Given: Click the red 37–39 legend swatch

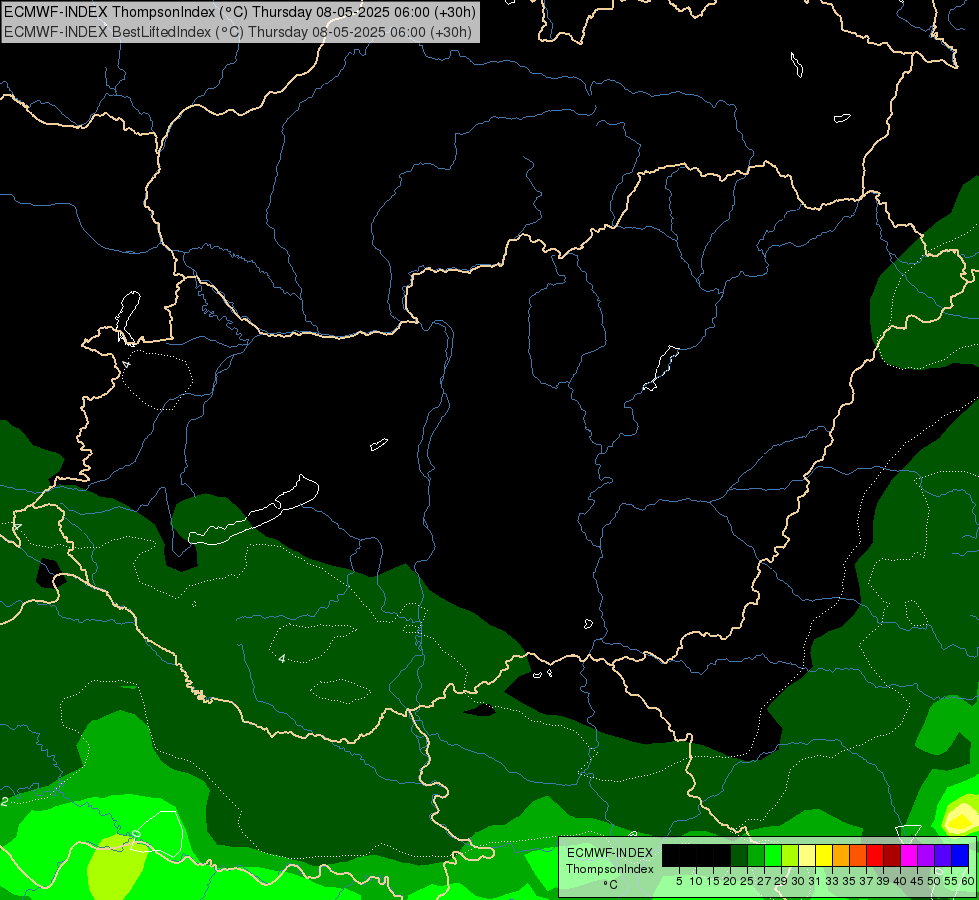Looking at the screenshot, I should pyautogui.click(x=875, y=855).
